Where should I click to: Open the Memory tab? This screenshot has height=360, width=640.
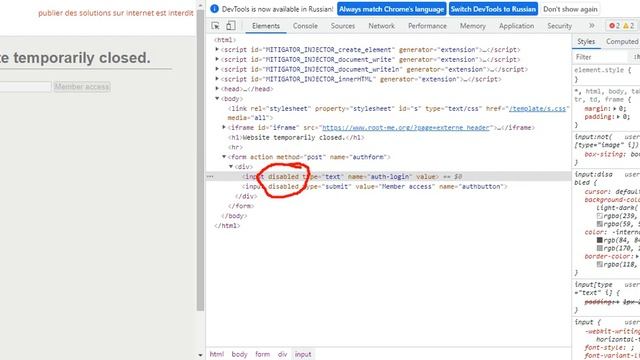click(x=473, y=26)
